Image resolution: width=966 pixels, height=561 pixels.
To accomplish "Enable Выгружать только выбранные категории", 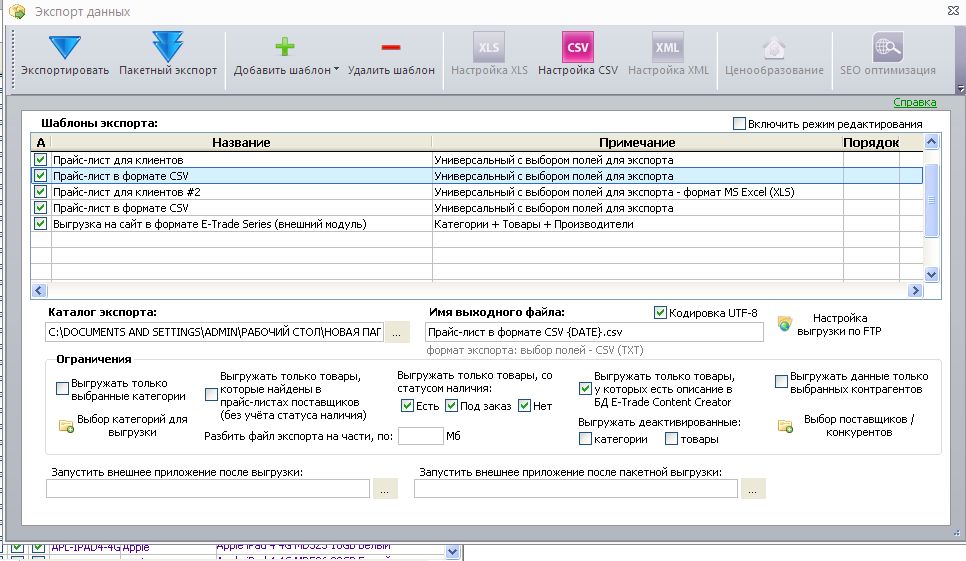I will [x=62, y=389].
